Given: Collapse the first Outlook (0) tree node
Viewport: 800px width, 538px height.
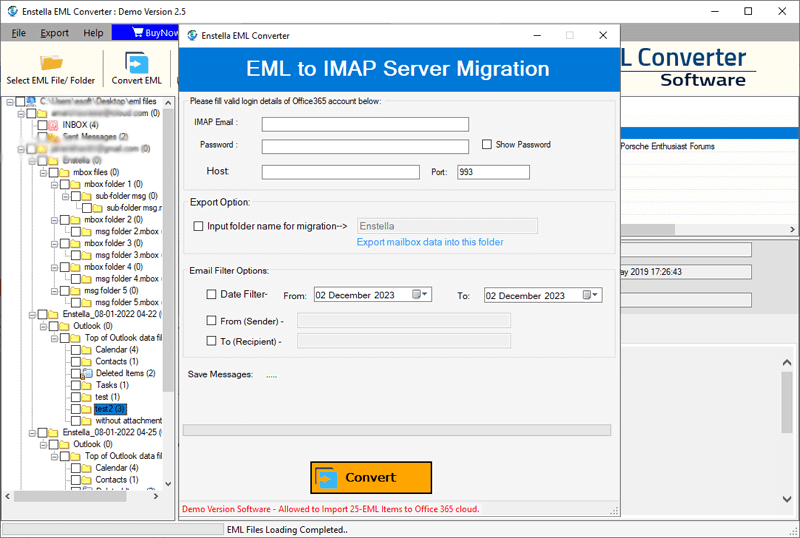Looking at the screenshot, I should click(x=43, y=326).
